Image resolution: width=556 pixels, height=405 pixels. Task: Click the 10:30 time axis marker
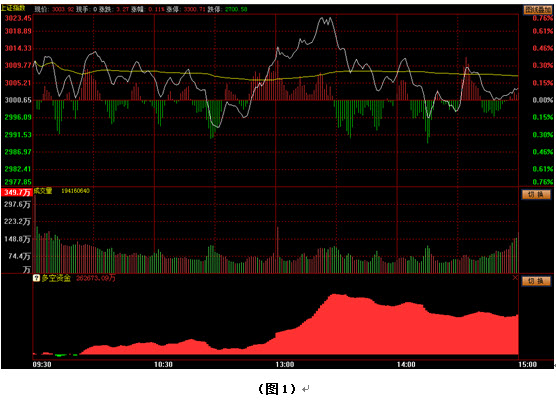tap(163, 365)
